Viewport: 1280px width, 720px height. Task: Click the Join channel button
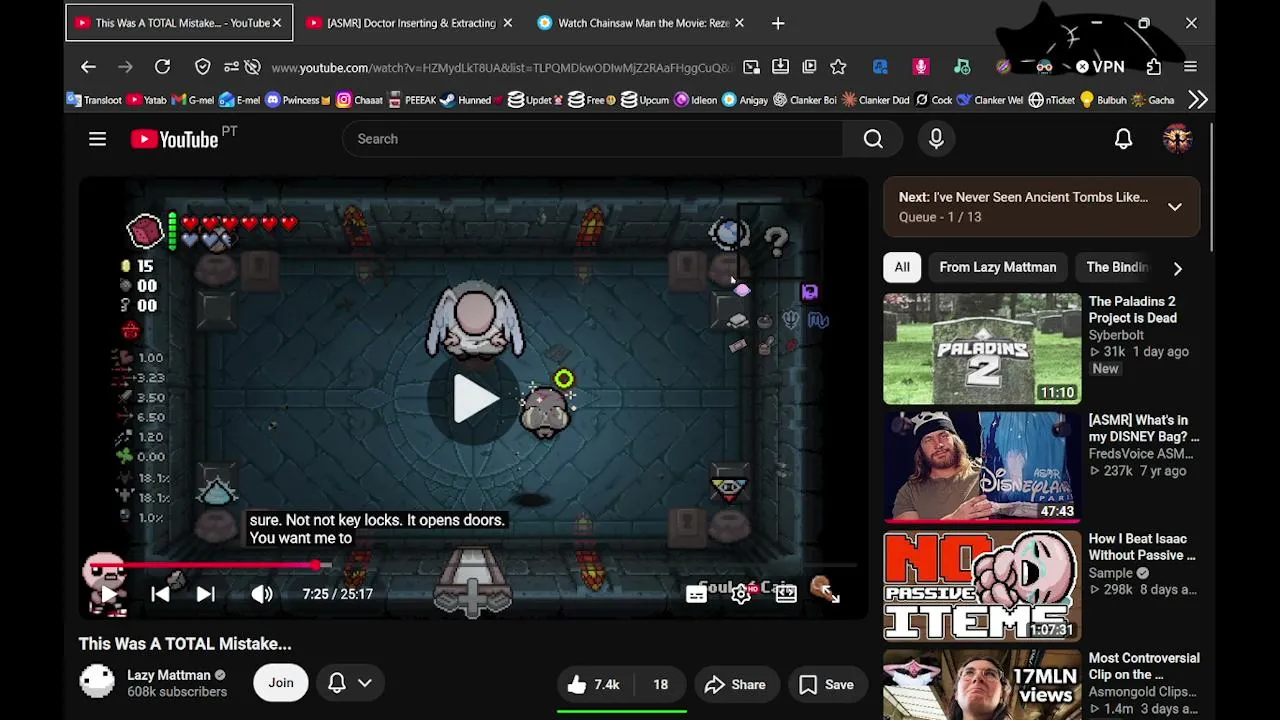[281, 683]
